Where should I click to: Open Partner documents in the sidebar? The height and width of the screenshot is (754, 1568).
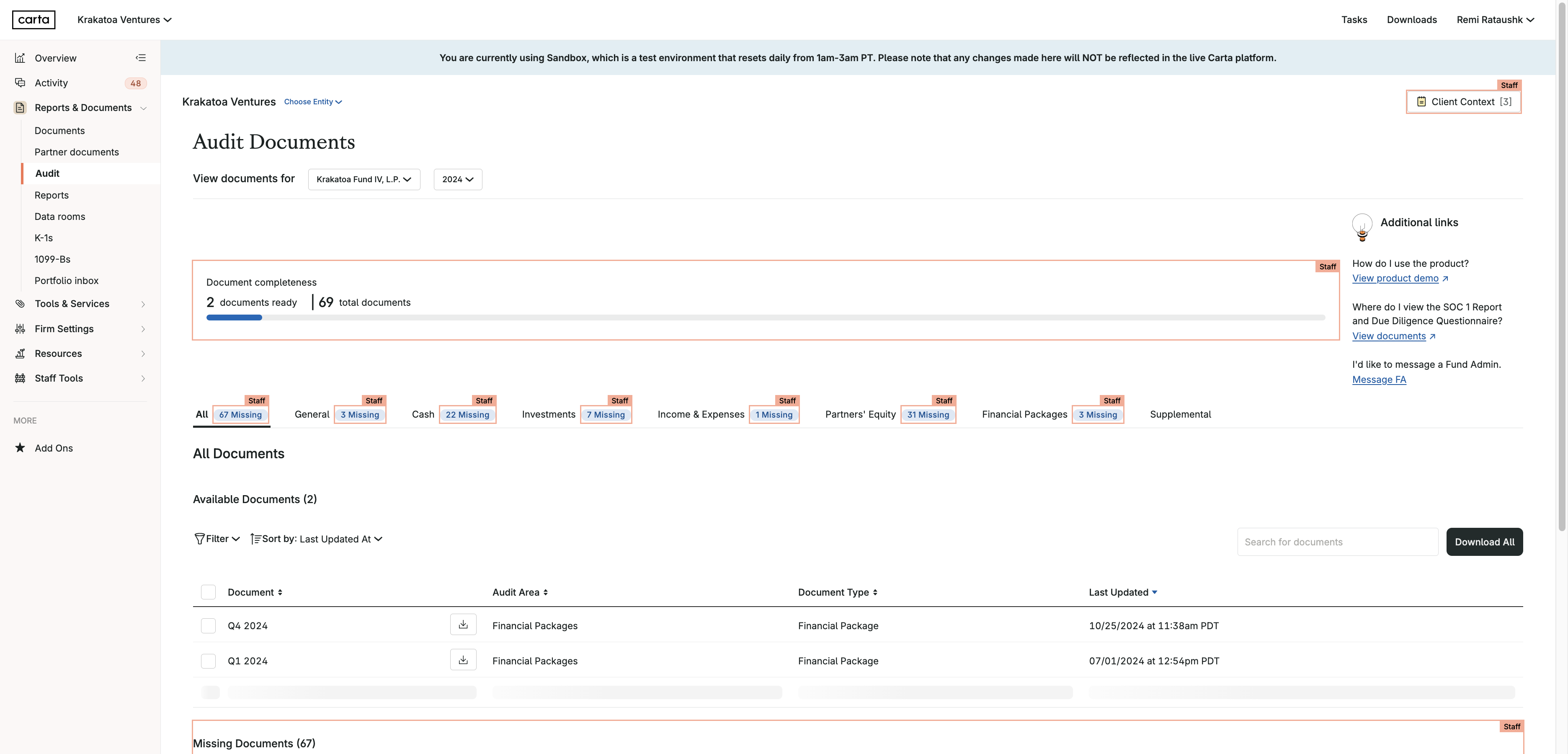pos(77,152)
